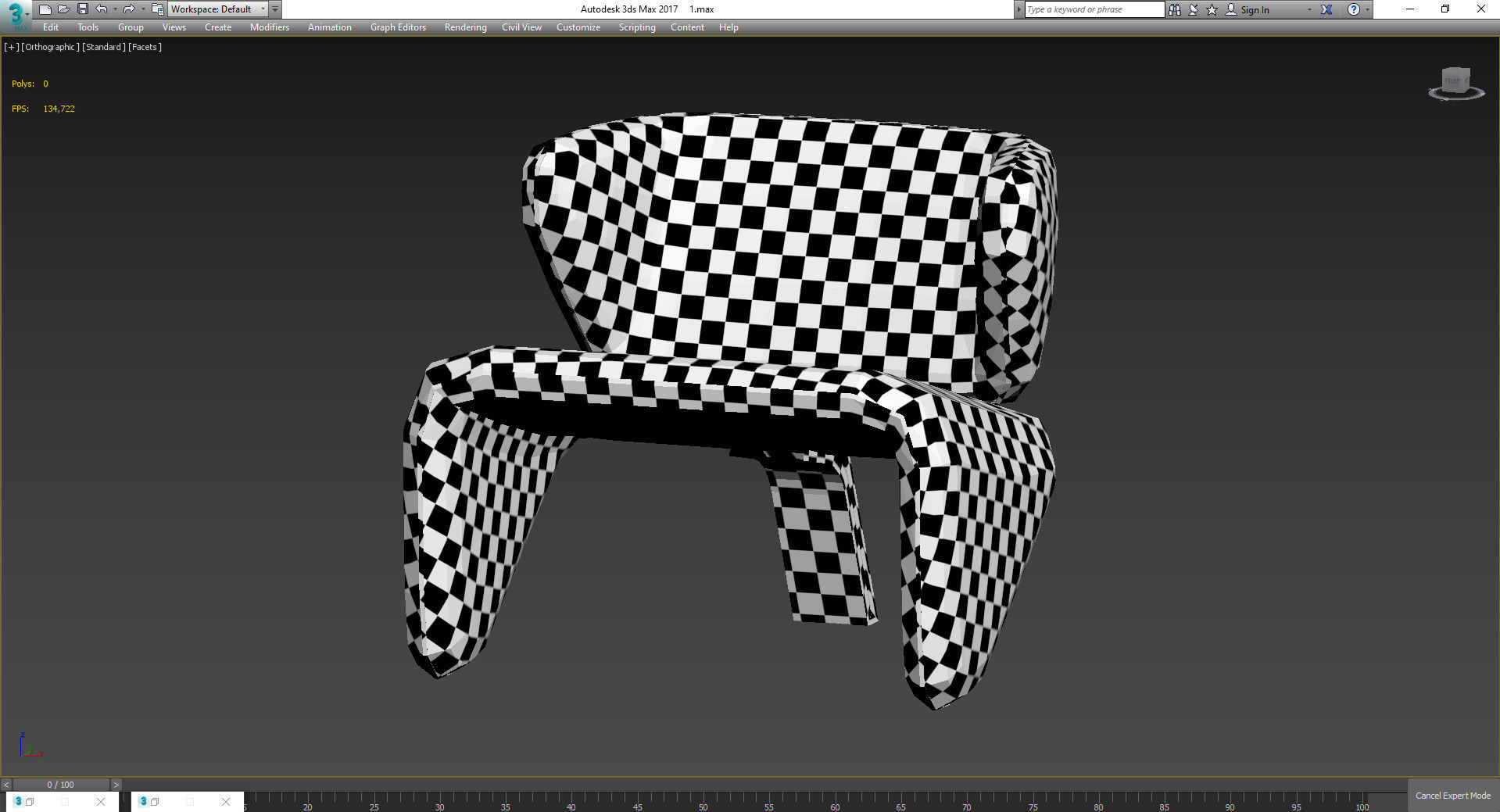This screenshot has height=812, width=1500.
Task: Create a new scene with New icon
Action: pos(45,9)
